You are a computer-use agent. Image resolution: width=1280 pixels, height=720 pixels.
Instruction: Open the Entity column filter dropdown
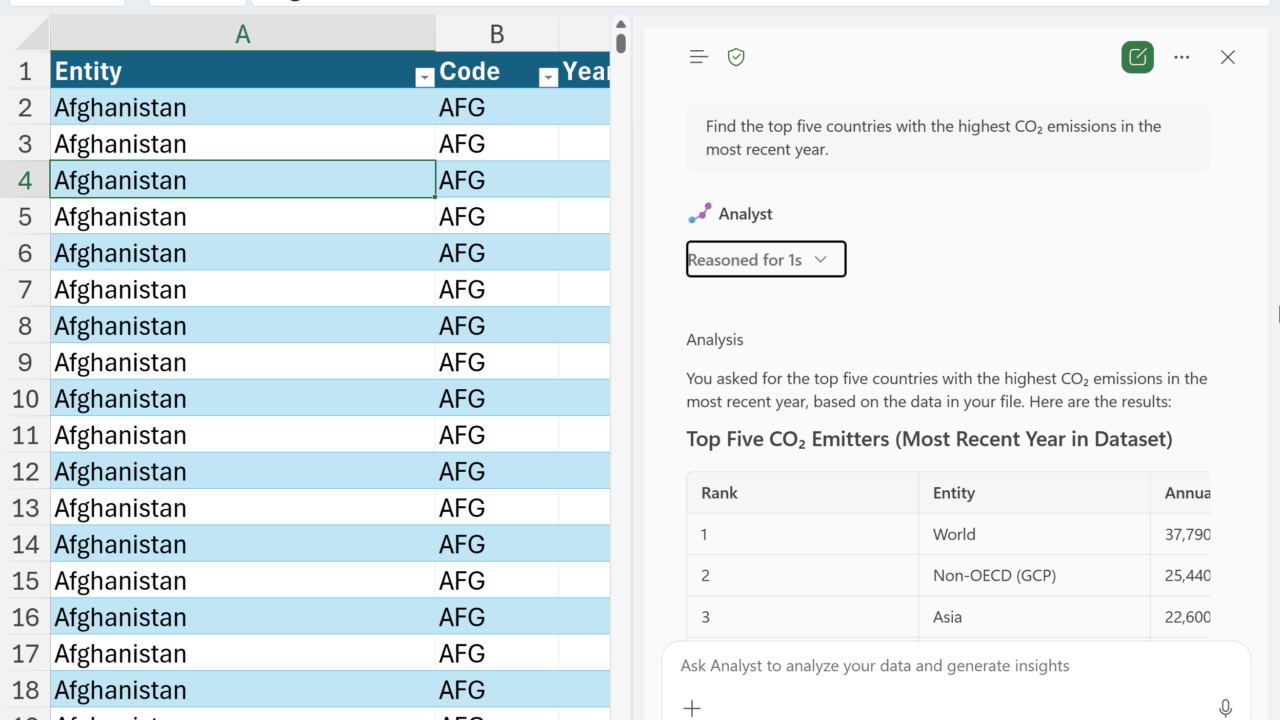point(425,77)
